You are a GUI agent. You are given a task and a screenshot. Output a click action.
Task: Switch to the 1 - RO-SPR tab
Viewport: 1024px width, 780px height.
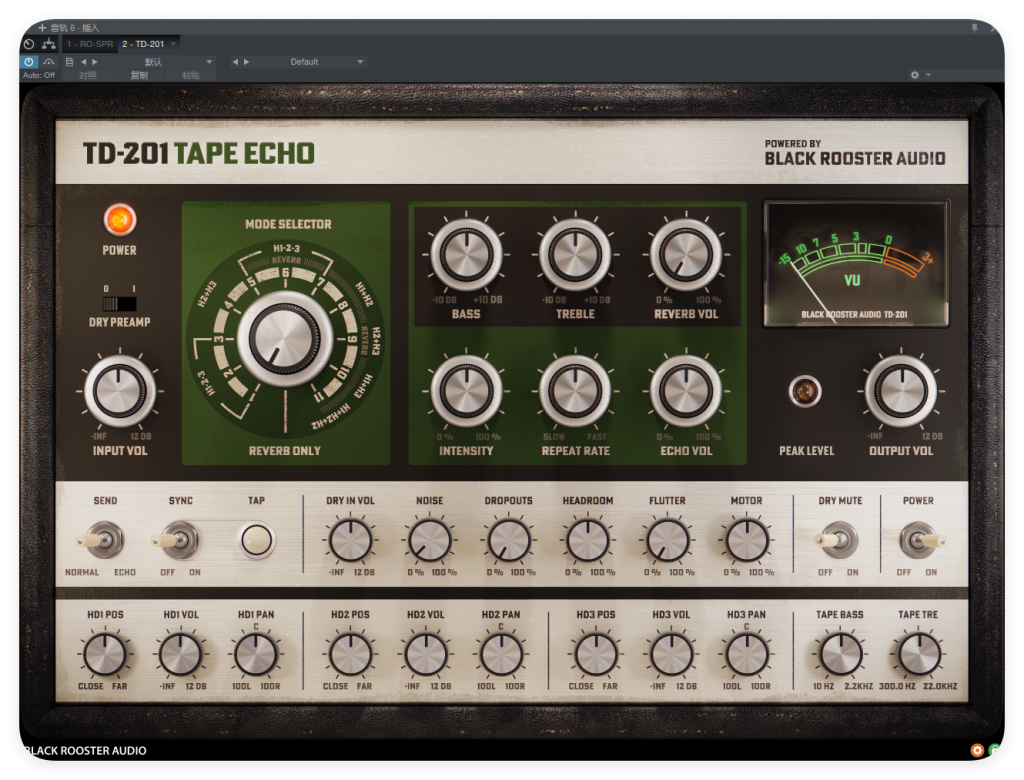click(89, 44)
